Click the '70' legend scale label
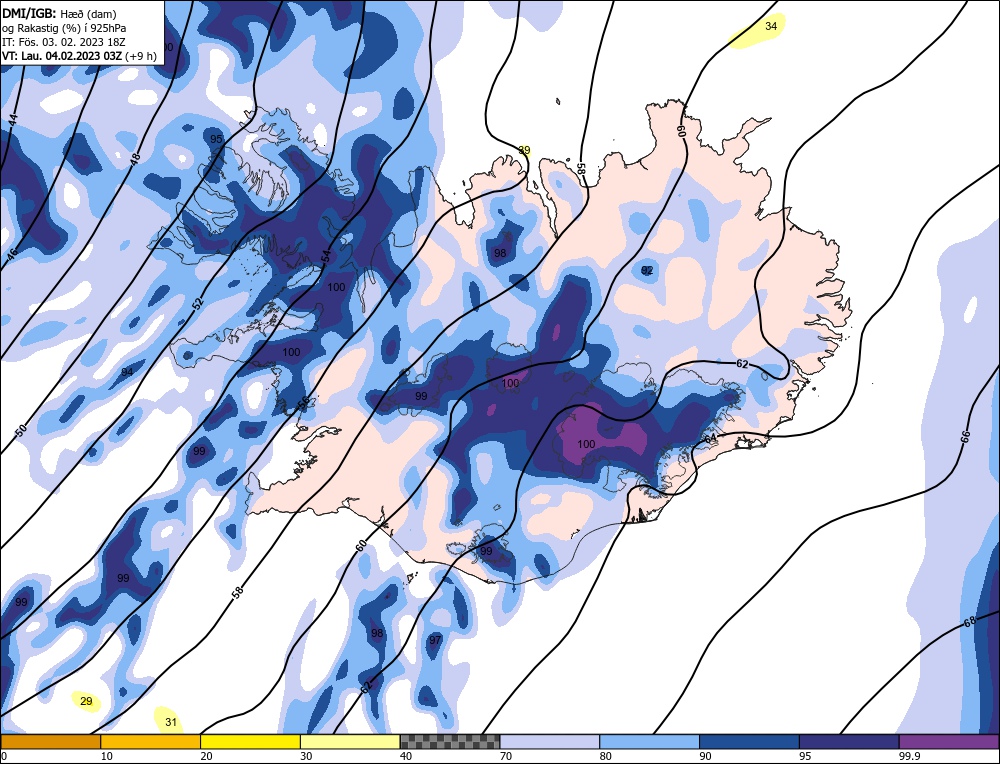This screenshot has height=764, width=1000. [x=506, y=756]
